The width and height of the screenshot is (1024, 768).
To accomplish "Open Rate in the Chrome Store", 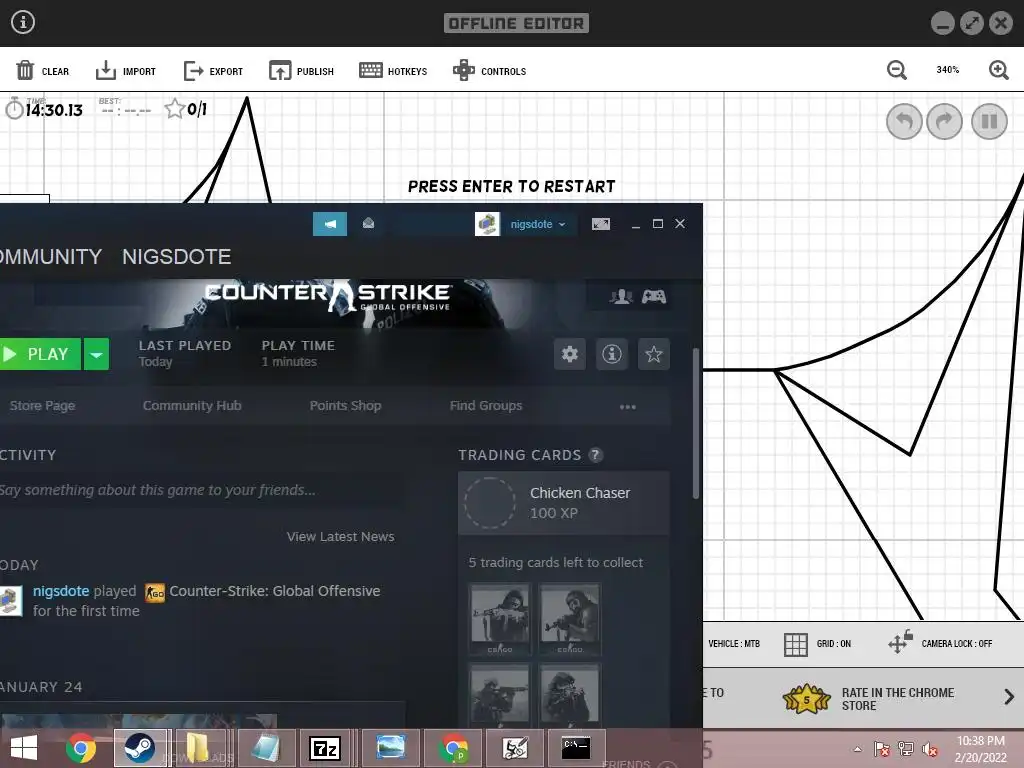I will [x=869, y=699].
